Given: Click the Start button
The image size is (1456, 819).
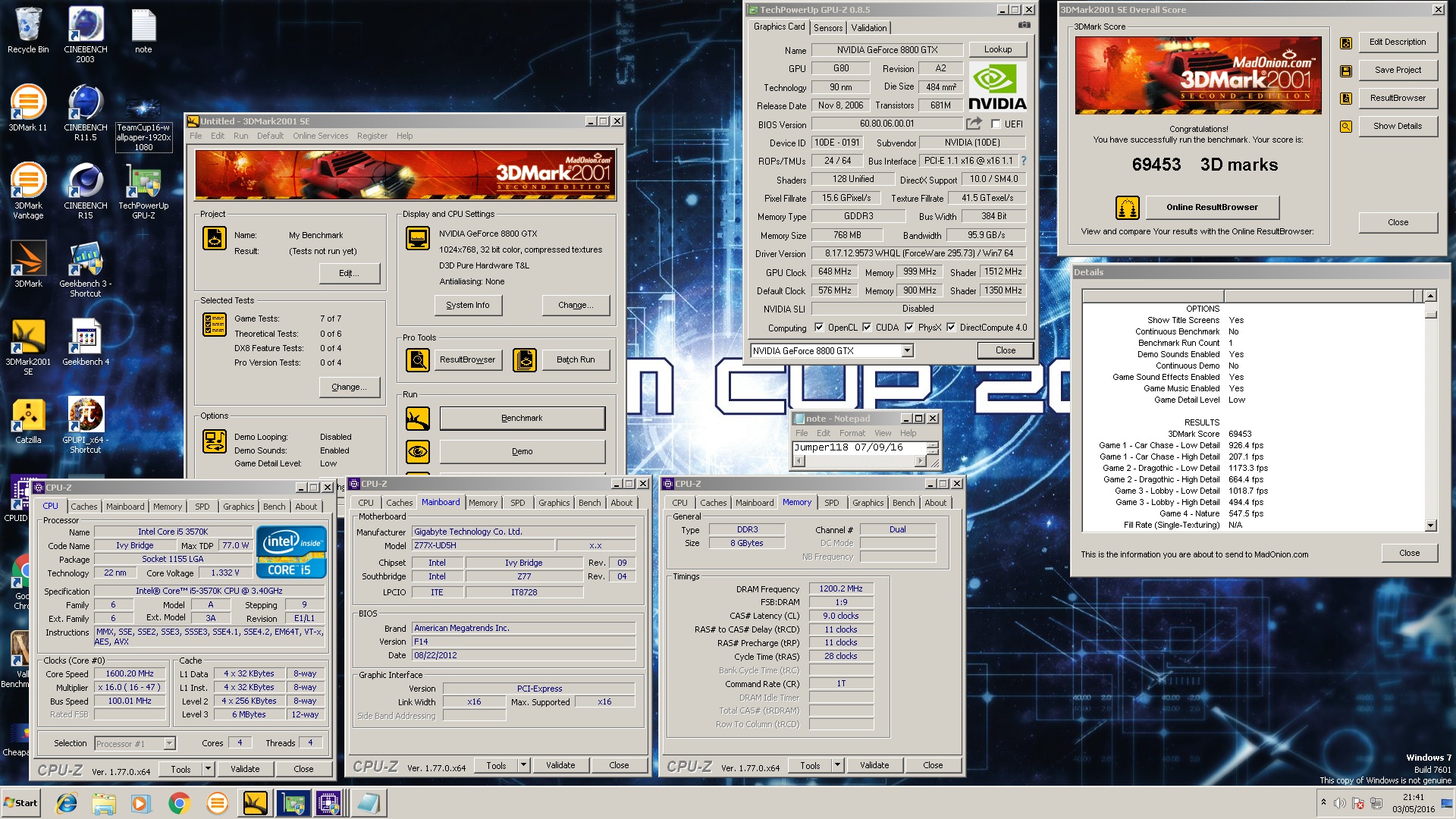Looking at the screenshot, I should tap(21, 803).
